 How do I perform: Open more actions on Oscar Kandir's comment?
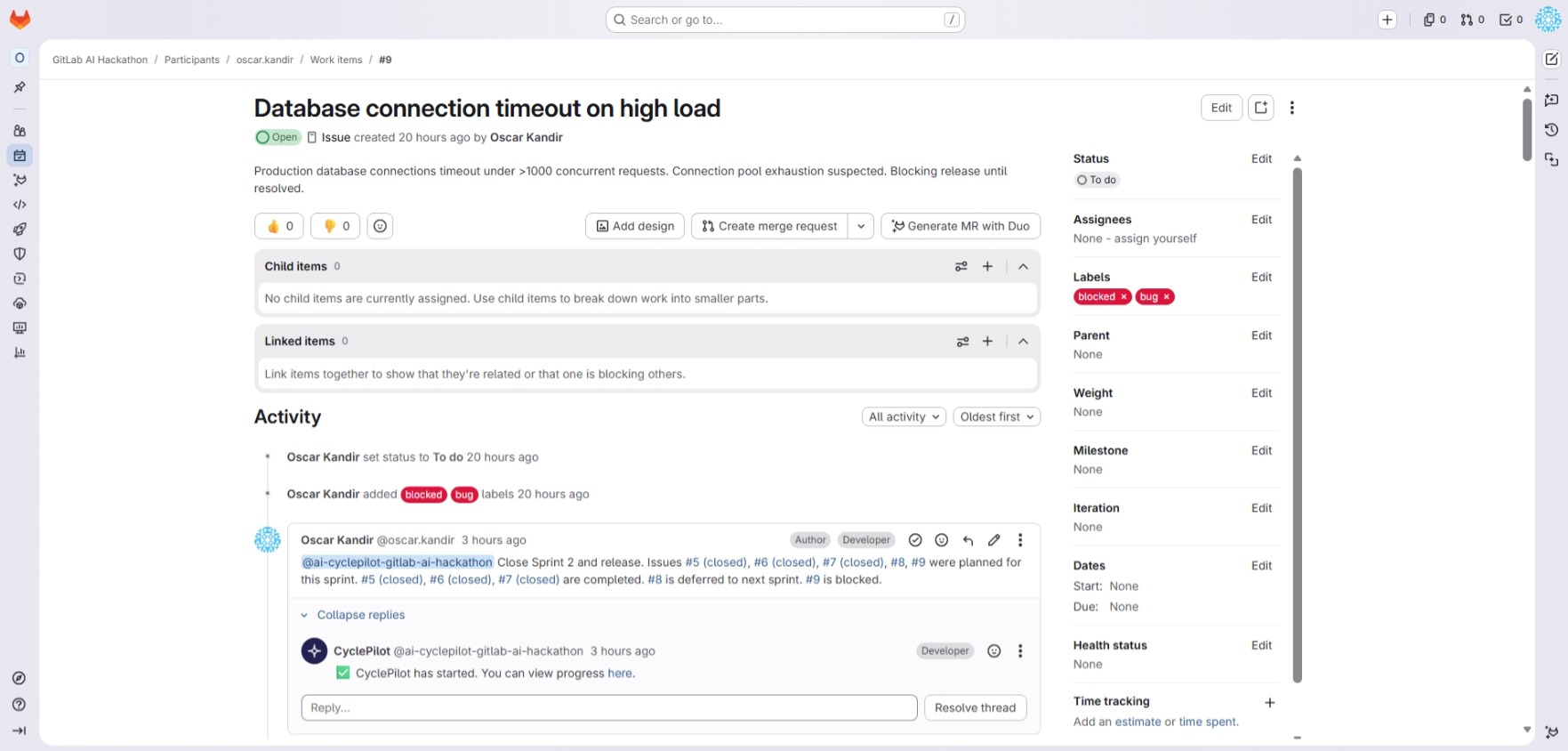pos(1020,540)
